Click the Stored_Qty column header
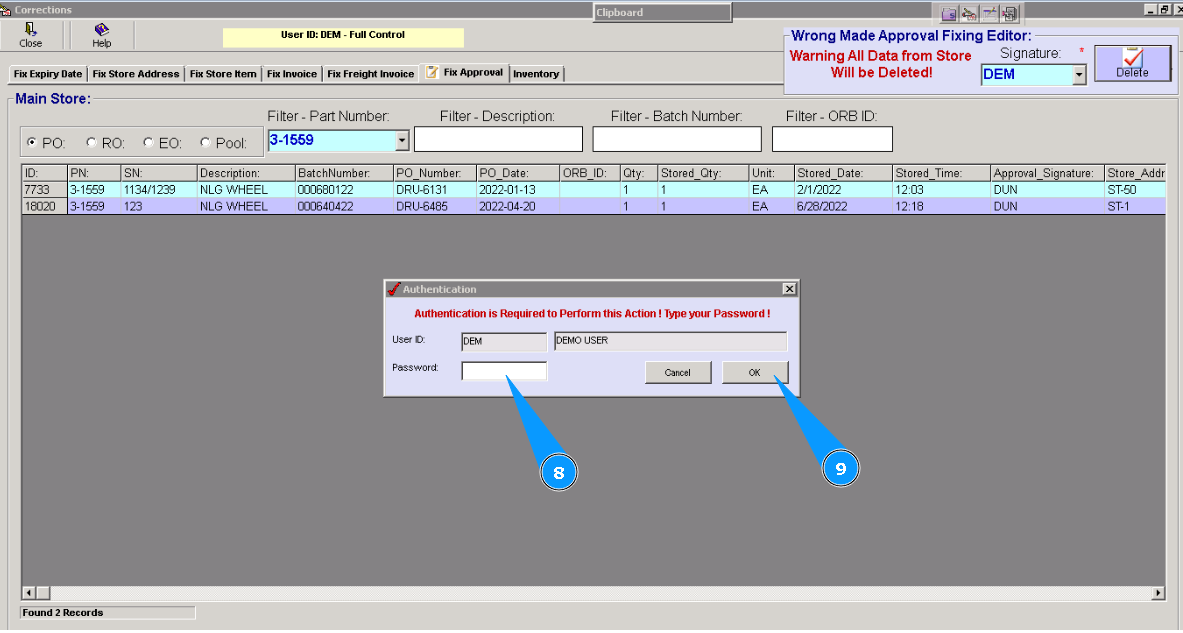The image size is (1183, 633). (704, 174)
